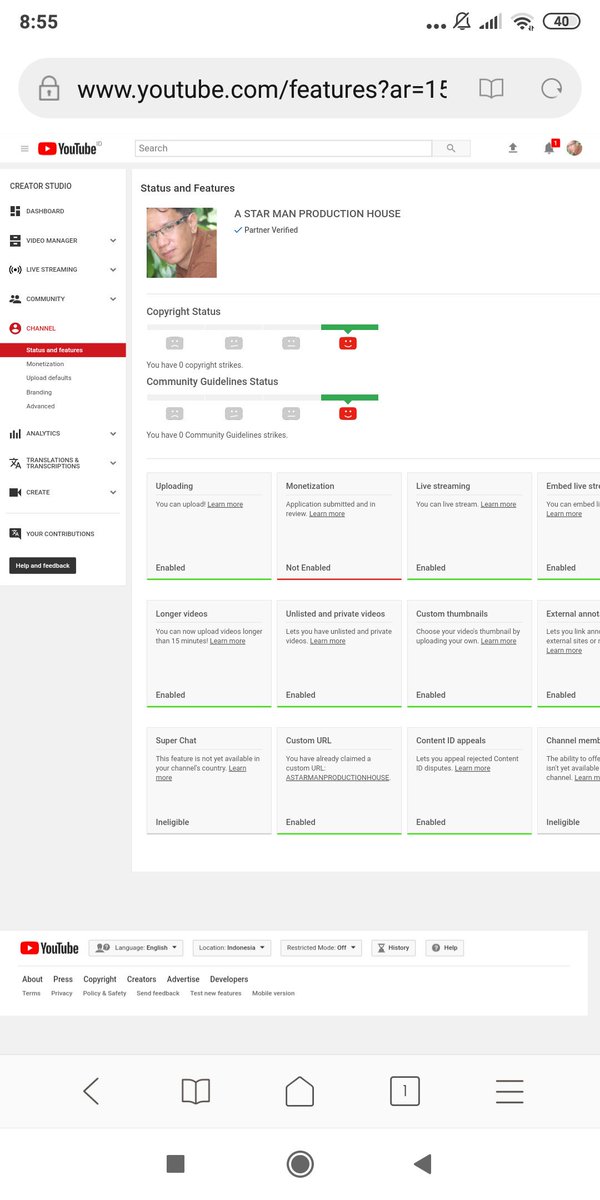Click the search magnifier button
This screenshot has height=1200, width=600.
tap(451, 148)
